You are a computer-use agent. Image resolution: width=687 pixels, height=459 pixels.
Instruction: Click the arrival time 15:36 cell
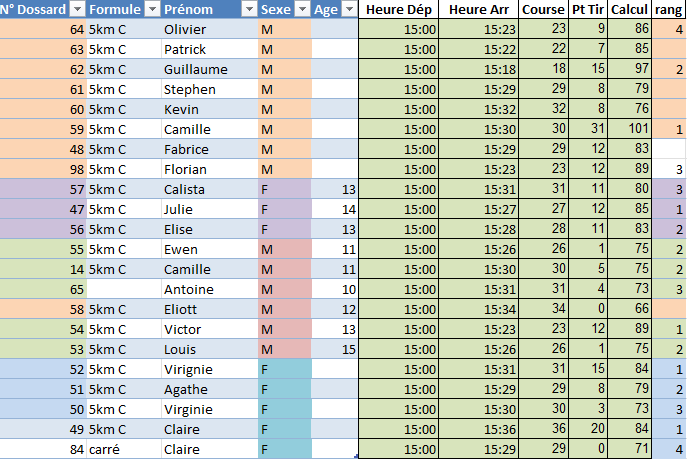pos(478,429)
